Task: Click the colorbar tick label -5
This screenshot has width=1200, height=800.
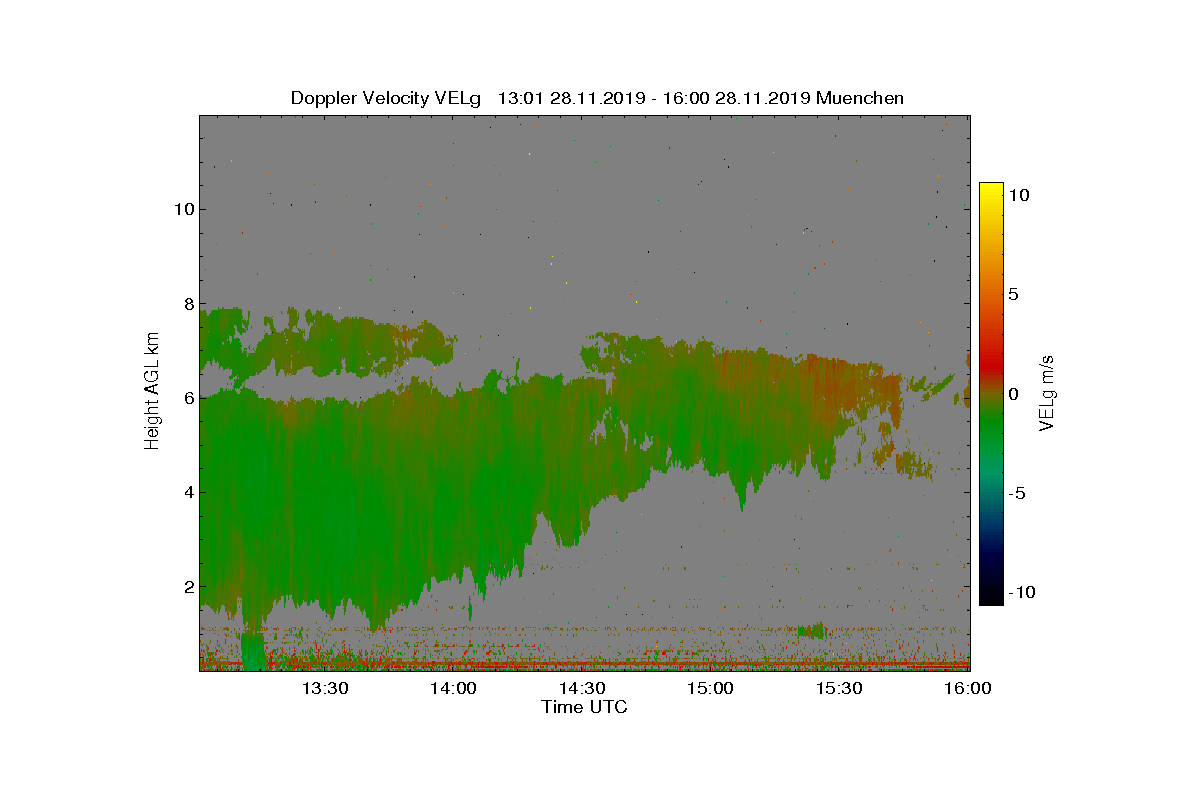Action: 1015,492
